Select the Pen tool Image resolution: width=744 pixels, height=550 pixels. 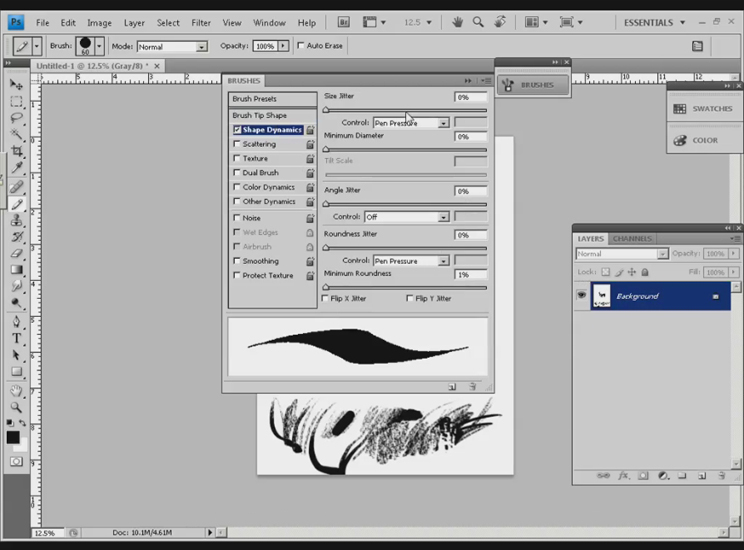pyautogui.click(x=16, y=322)
